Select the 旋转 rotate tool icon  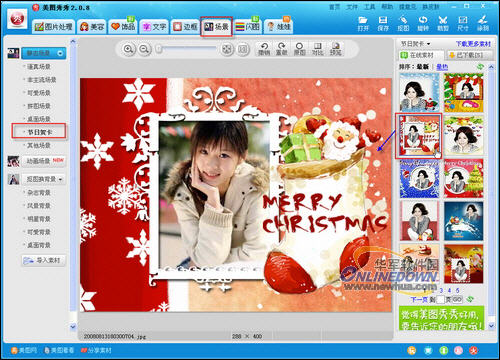tap(423, 24)
